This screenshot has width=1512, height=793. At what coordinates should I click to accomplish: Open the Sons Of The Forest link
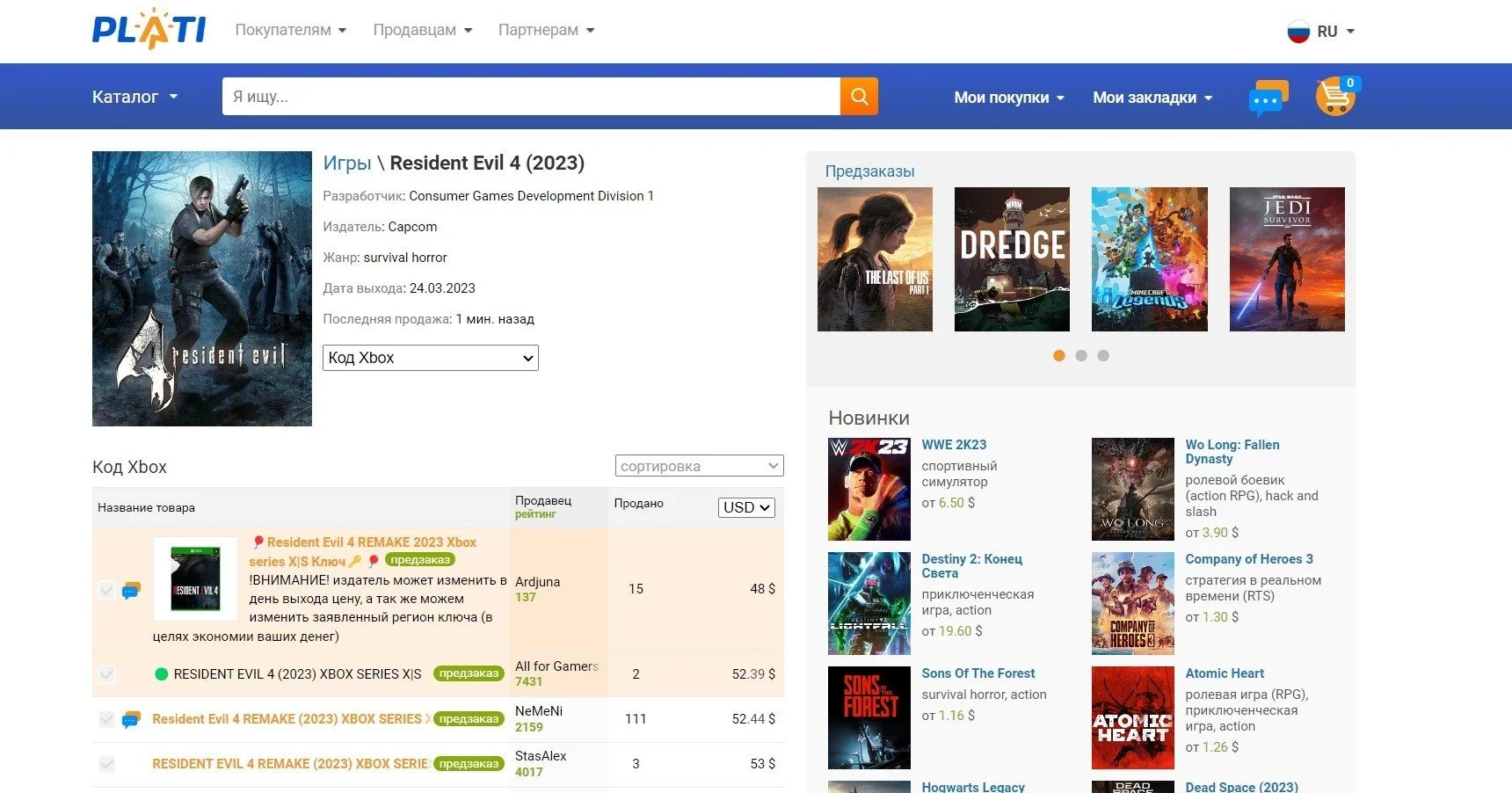pyautogui.click(x=978, y=673)
